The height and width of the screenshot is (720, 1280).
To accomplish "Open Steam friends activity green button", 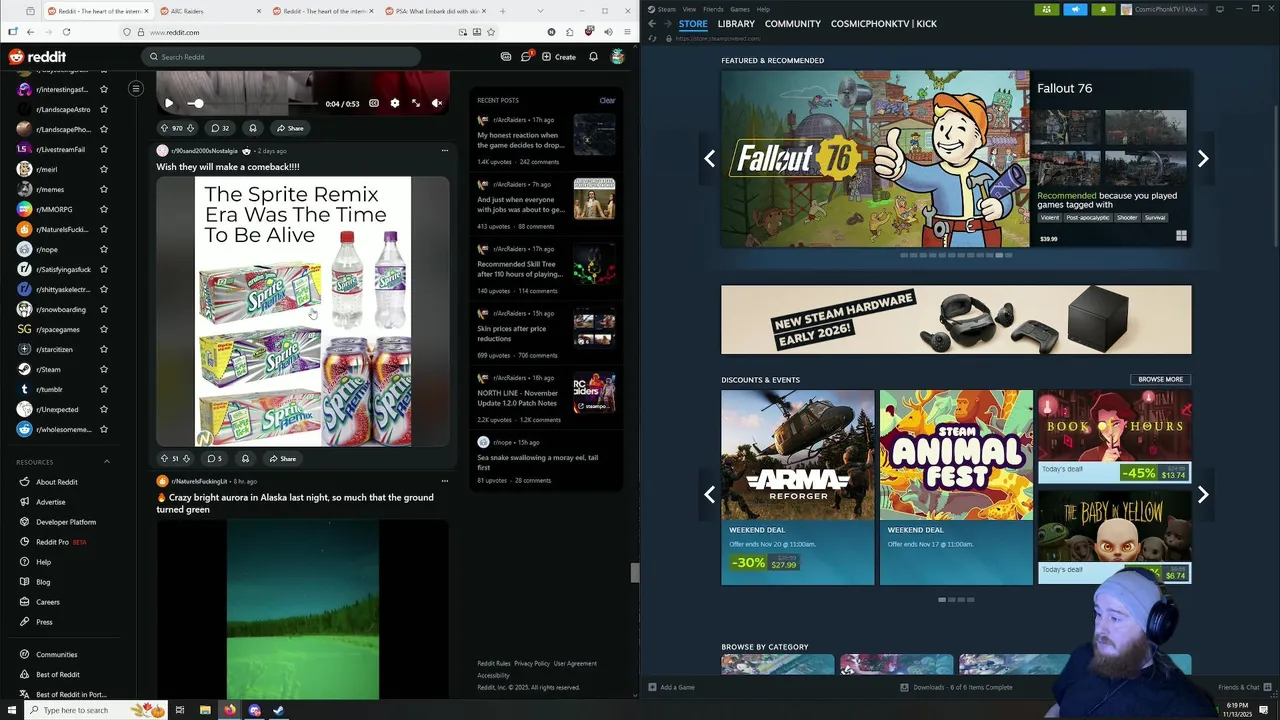I will pos(1047,9).
